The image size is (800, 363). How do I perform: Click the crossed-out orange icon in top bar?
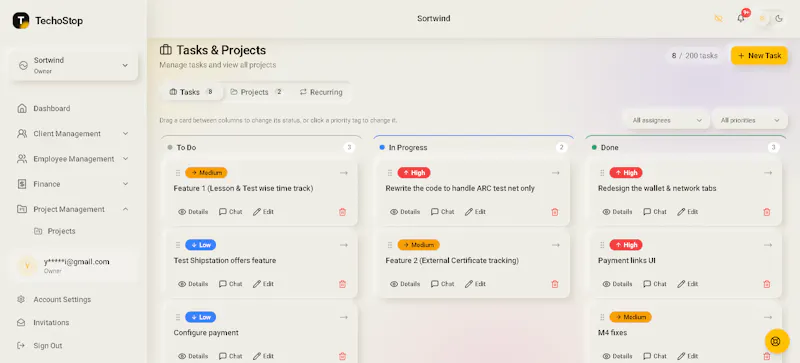718,18
